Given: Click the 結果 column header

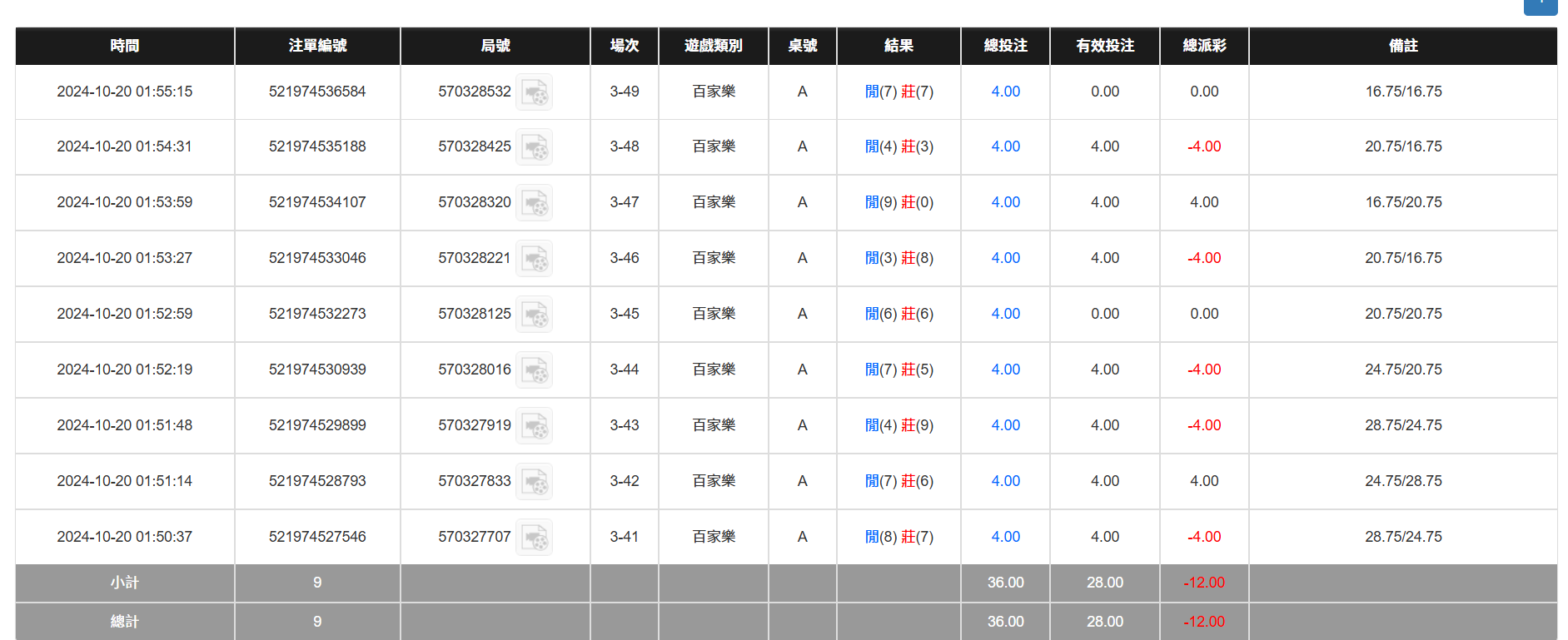Looking at the screenshot, I should tap(898, 46).
